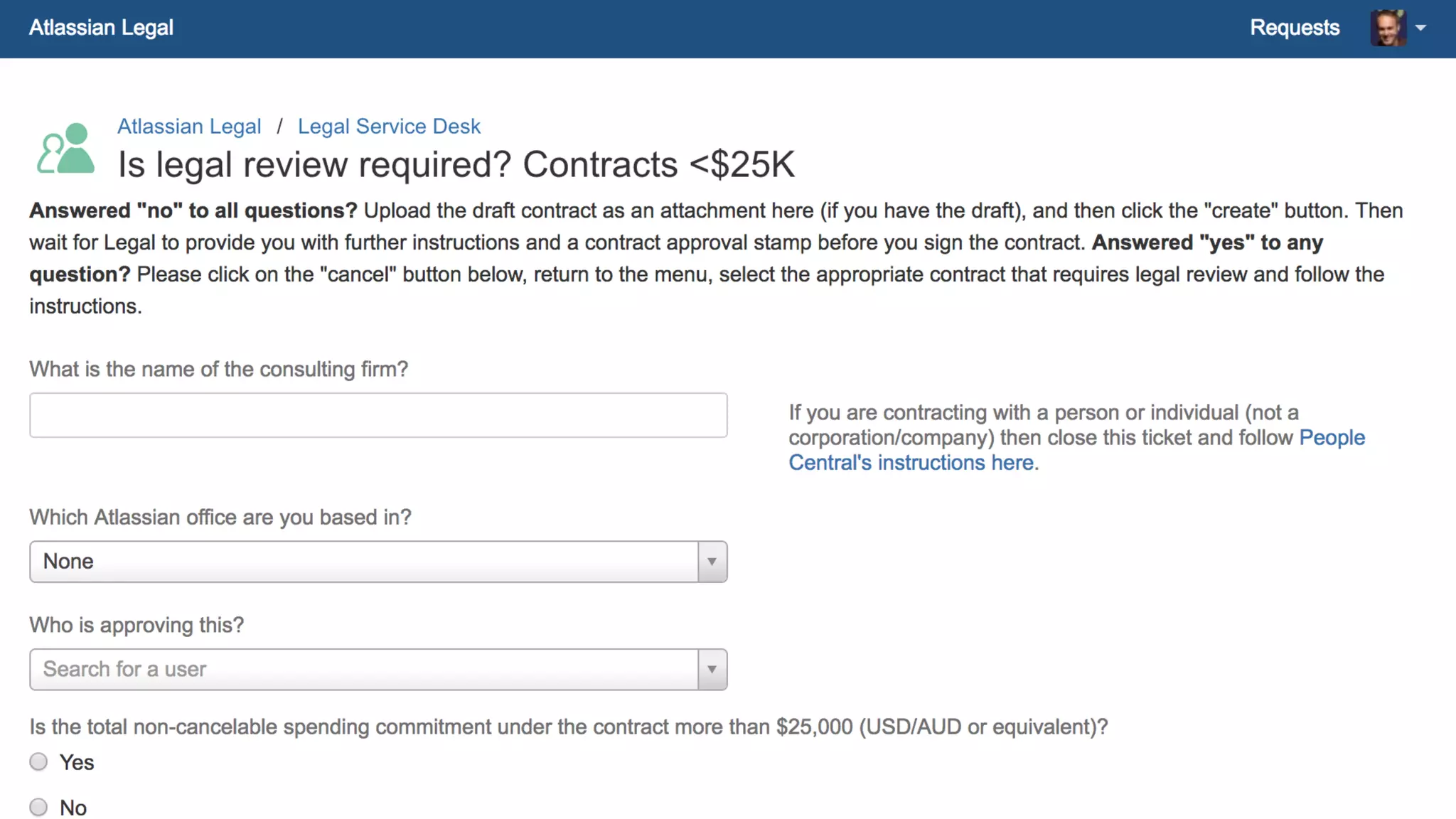Click the Atlassian office question label

(x=220, y=518)
